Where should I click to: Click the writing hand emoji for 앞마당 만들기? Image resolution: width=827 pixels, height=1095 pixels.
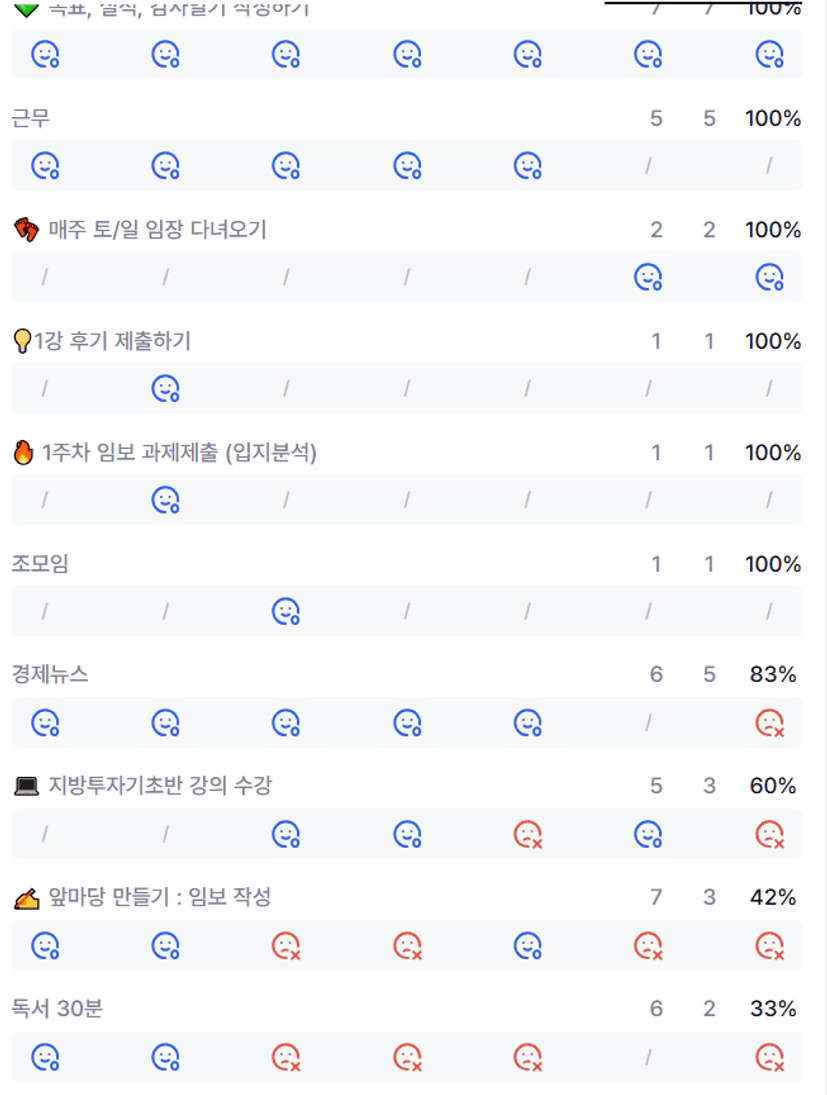click(26, 899)
